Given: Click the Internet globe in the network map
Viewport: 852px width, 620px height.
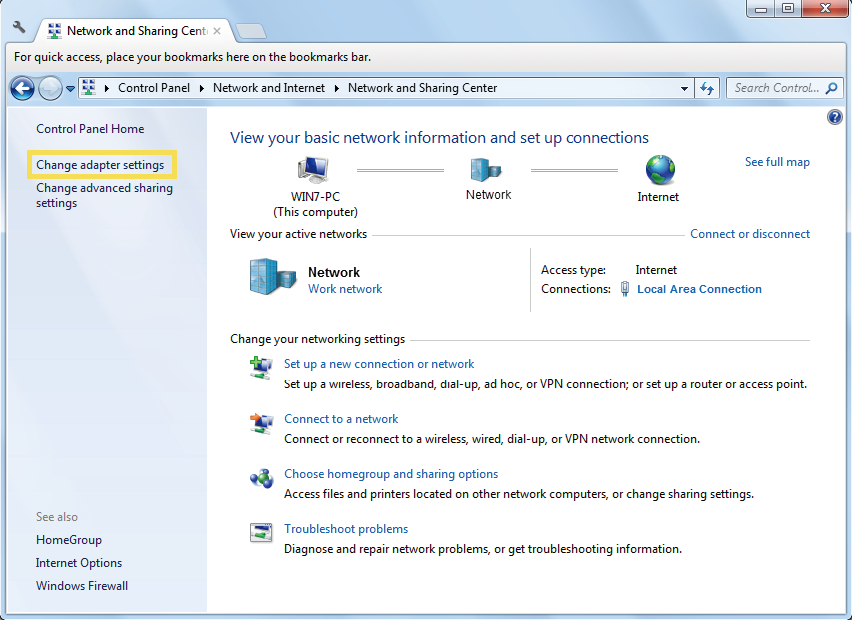Looking at the screenshot, I should coord(658,169).
